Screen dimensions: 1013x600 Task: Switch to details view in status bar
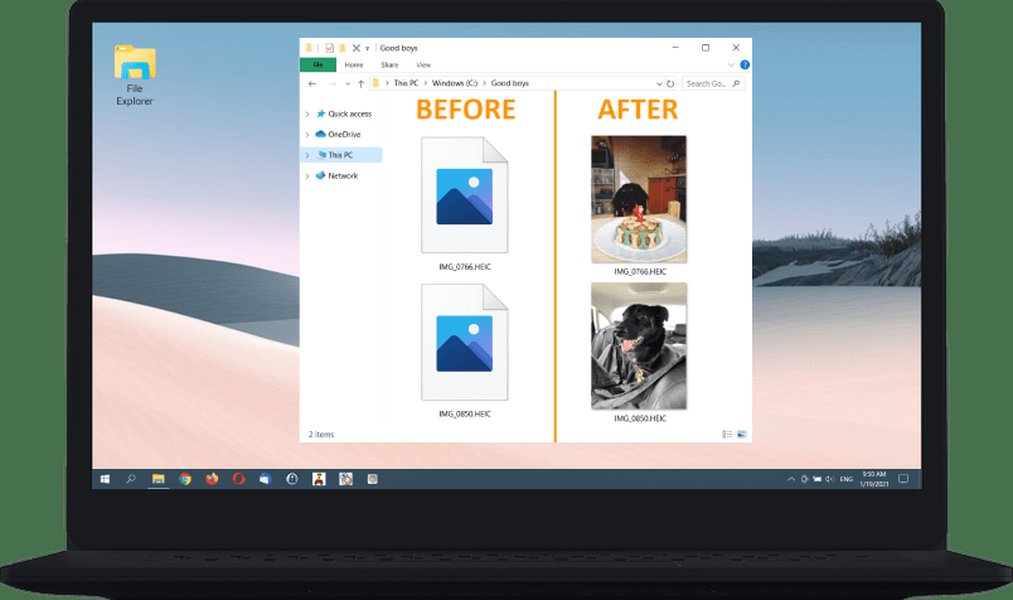pyautogui.click(x=727, y=434)
